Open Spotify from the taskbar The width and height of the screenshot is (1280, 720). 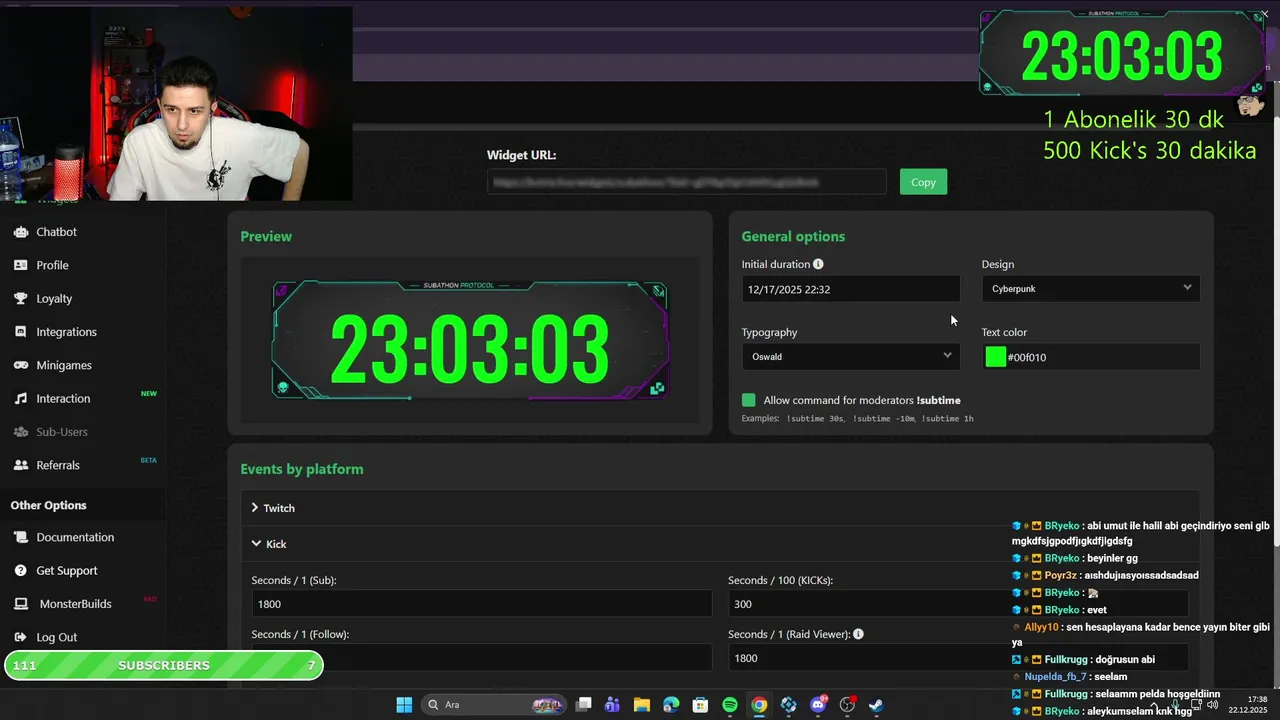[x=730, y=705]
